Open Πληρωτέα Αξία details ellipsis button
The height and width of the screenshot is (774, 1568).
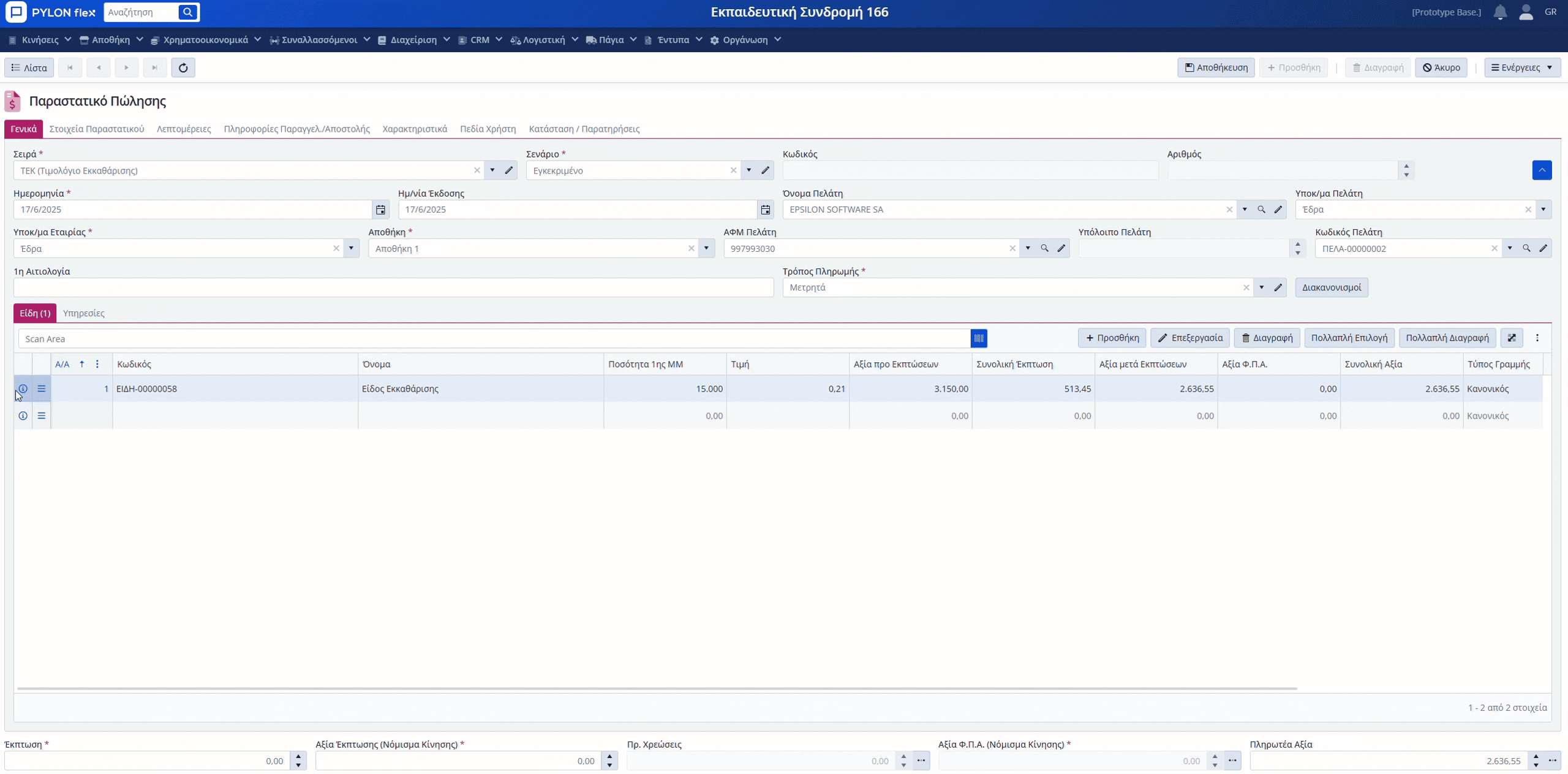point(1553,761)
